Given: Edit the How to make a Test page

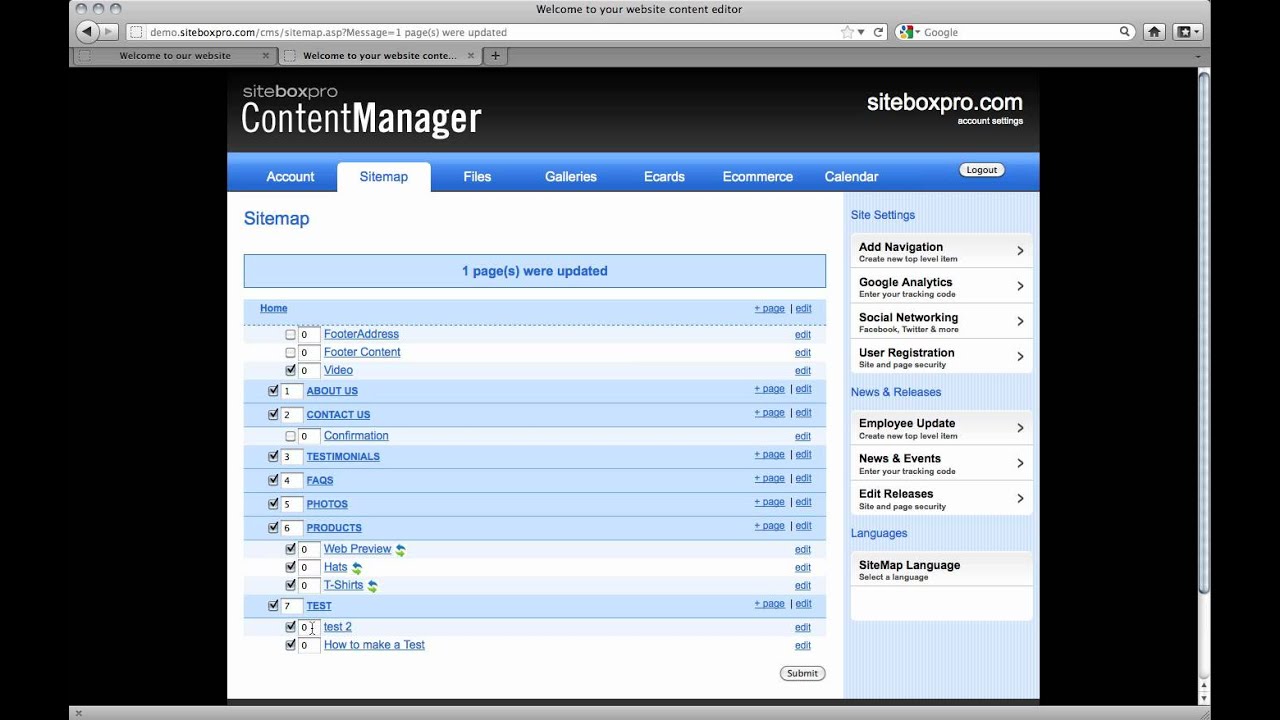Looking at the screenshot, I should point(803,646).
